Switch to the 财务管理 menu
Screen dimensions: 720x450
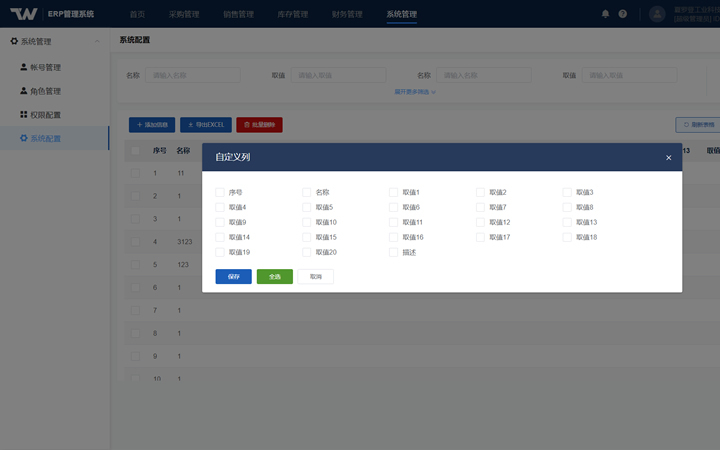click(347, 14)
